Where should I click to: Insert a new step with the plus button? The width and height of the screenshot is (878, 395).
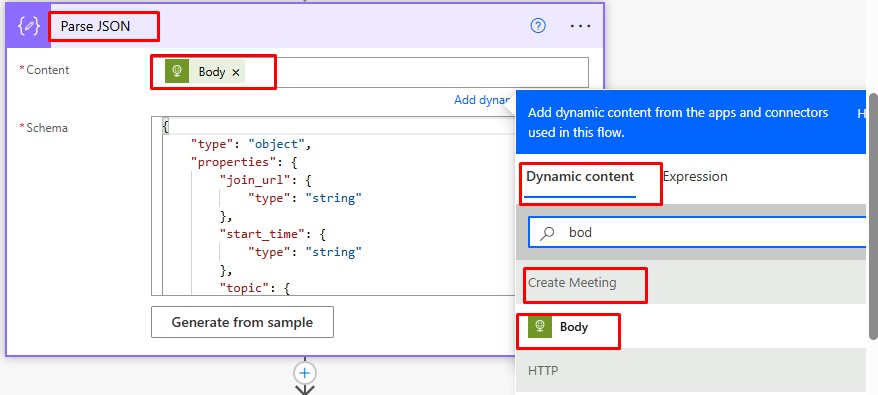tap(305, 373)
